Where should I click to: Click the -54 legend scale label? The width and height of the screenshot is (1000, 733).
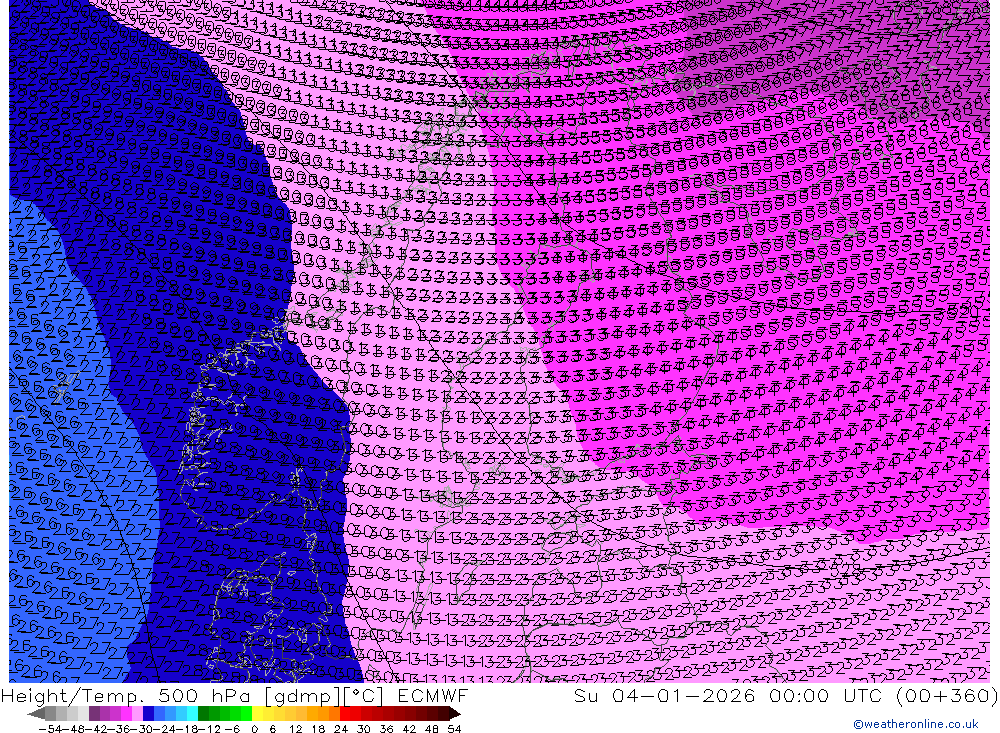click(50, 729)
